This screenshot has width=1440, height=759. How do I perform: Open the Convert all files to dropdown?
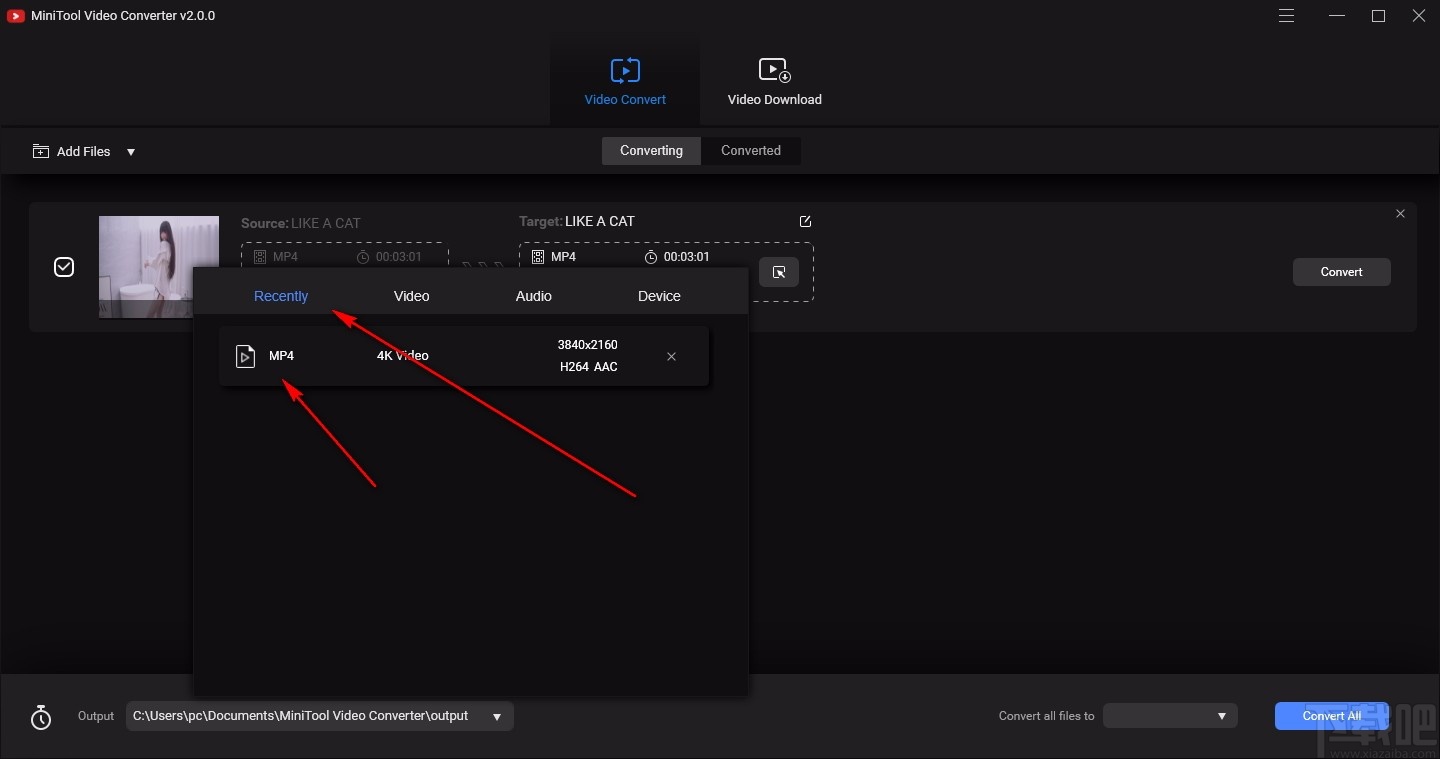[x=1170, y=716]
